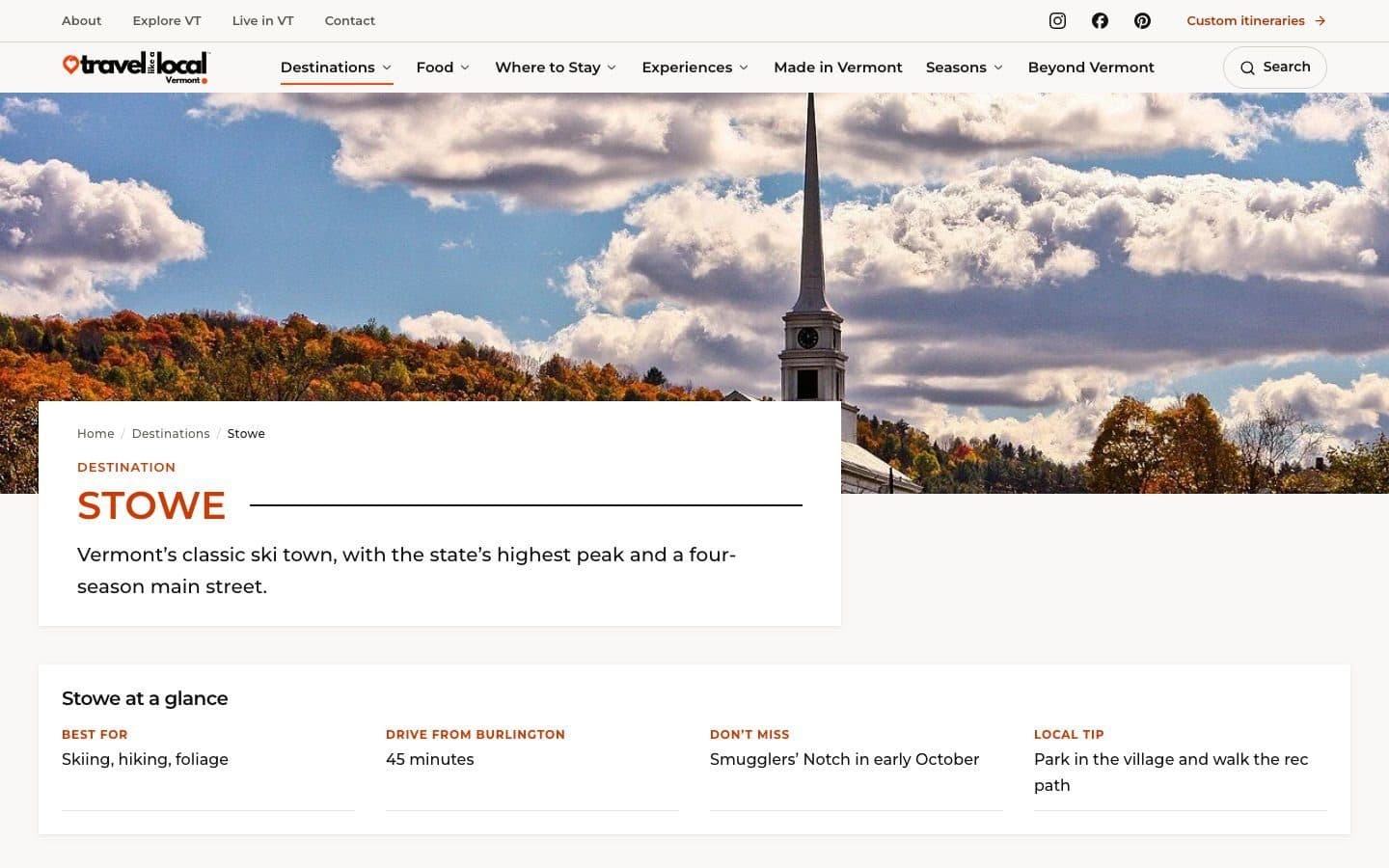
Task: Select 'Smugglers' Notch in early October' text
Action: pos(844,759)
